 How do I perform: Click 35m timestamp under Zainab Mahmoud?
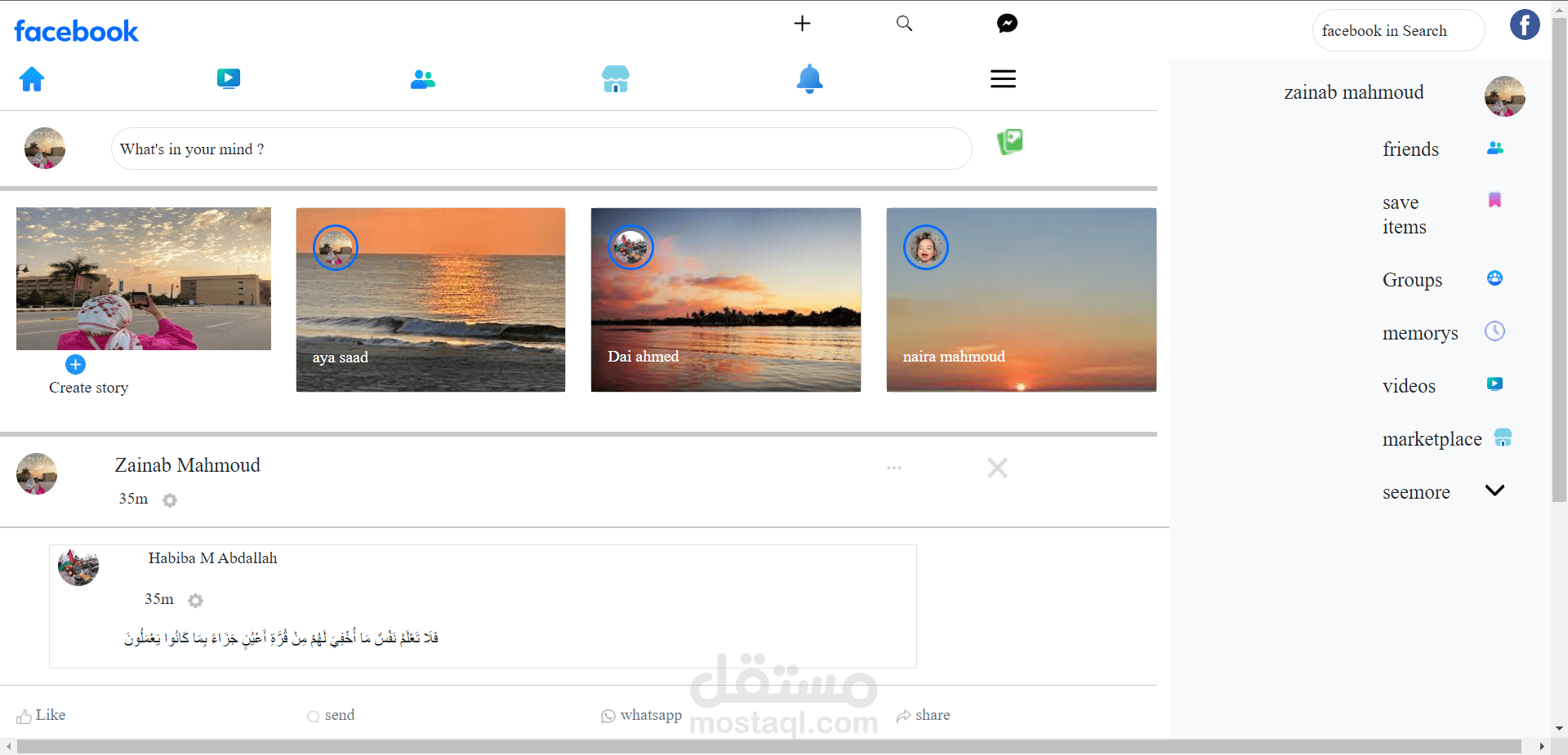(133, 499)
